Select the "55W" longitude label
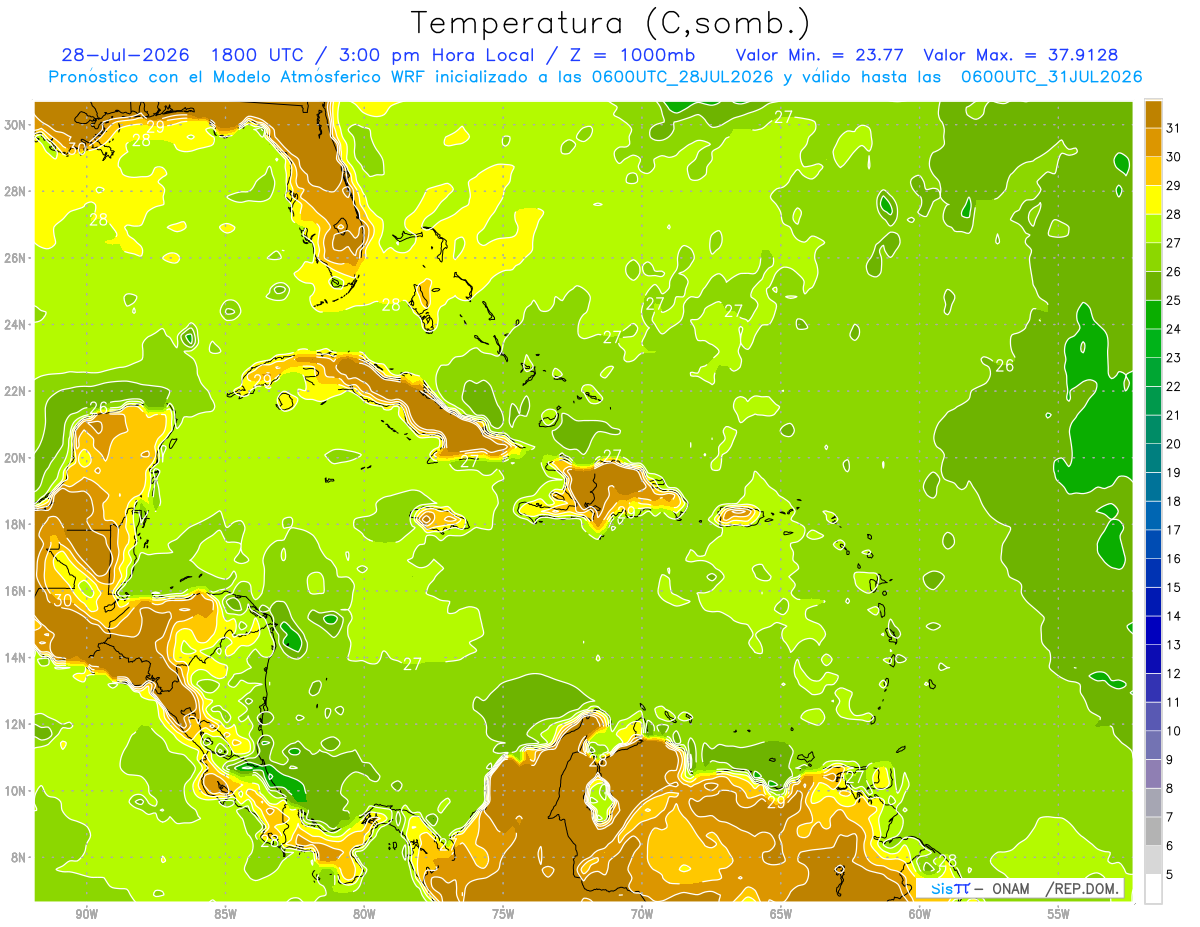 coord(1059,914)
